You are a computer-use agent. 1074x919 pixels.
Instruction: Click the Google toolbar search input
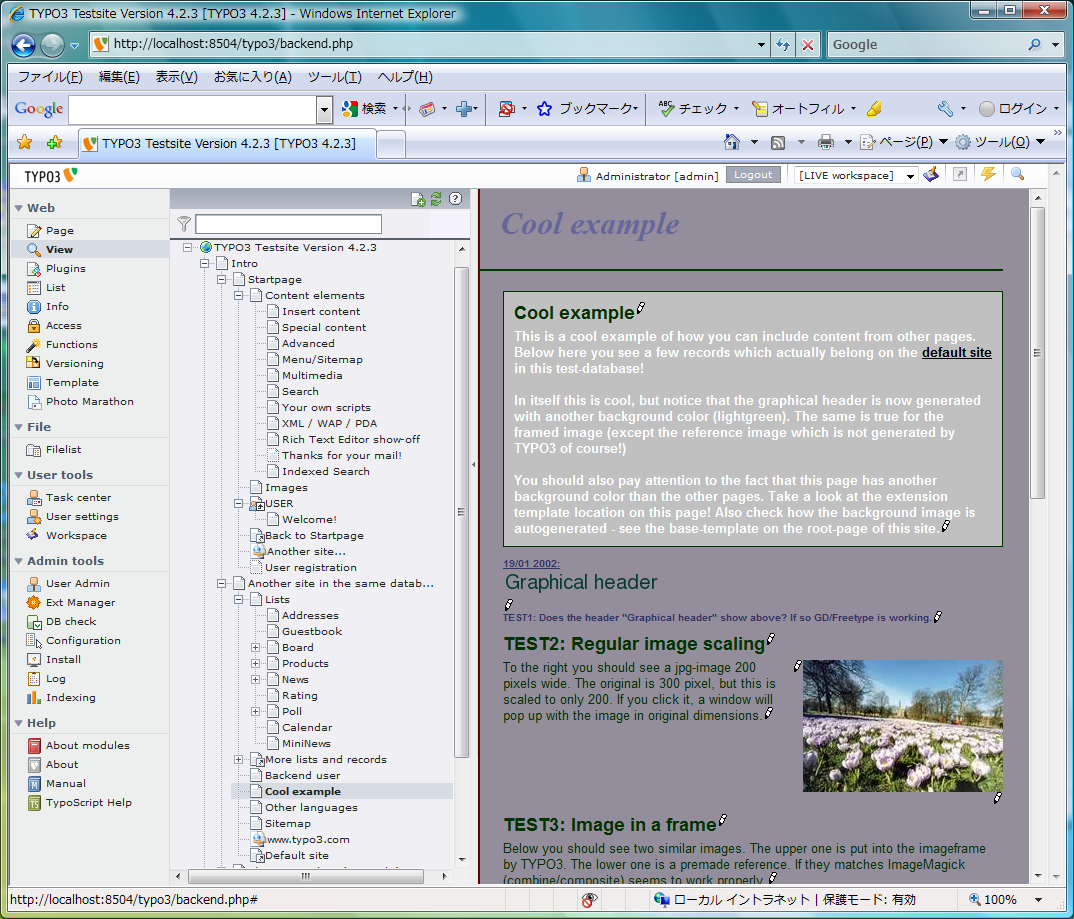click(x=192, y=109)
